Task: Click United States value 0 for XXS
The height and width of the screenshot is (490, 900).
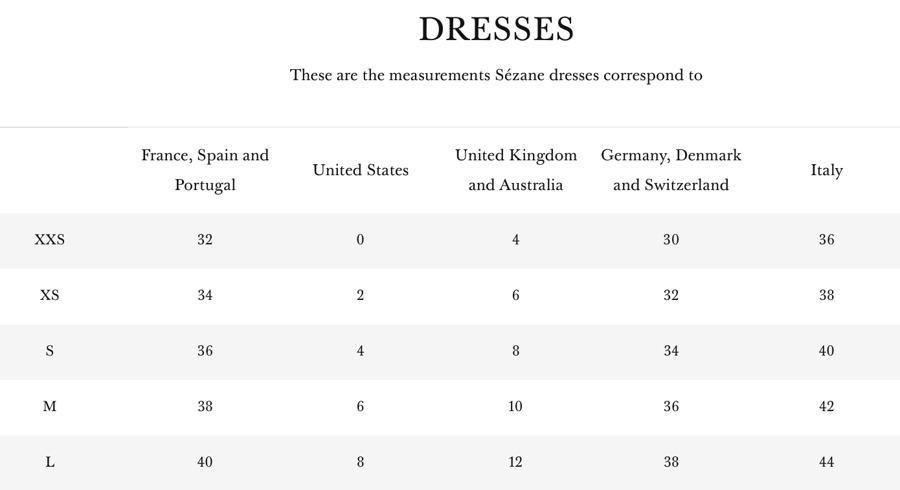Action: 360,240
